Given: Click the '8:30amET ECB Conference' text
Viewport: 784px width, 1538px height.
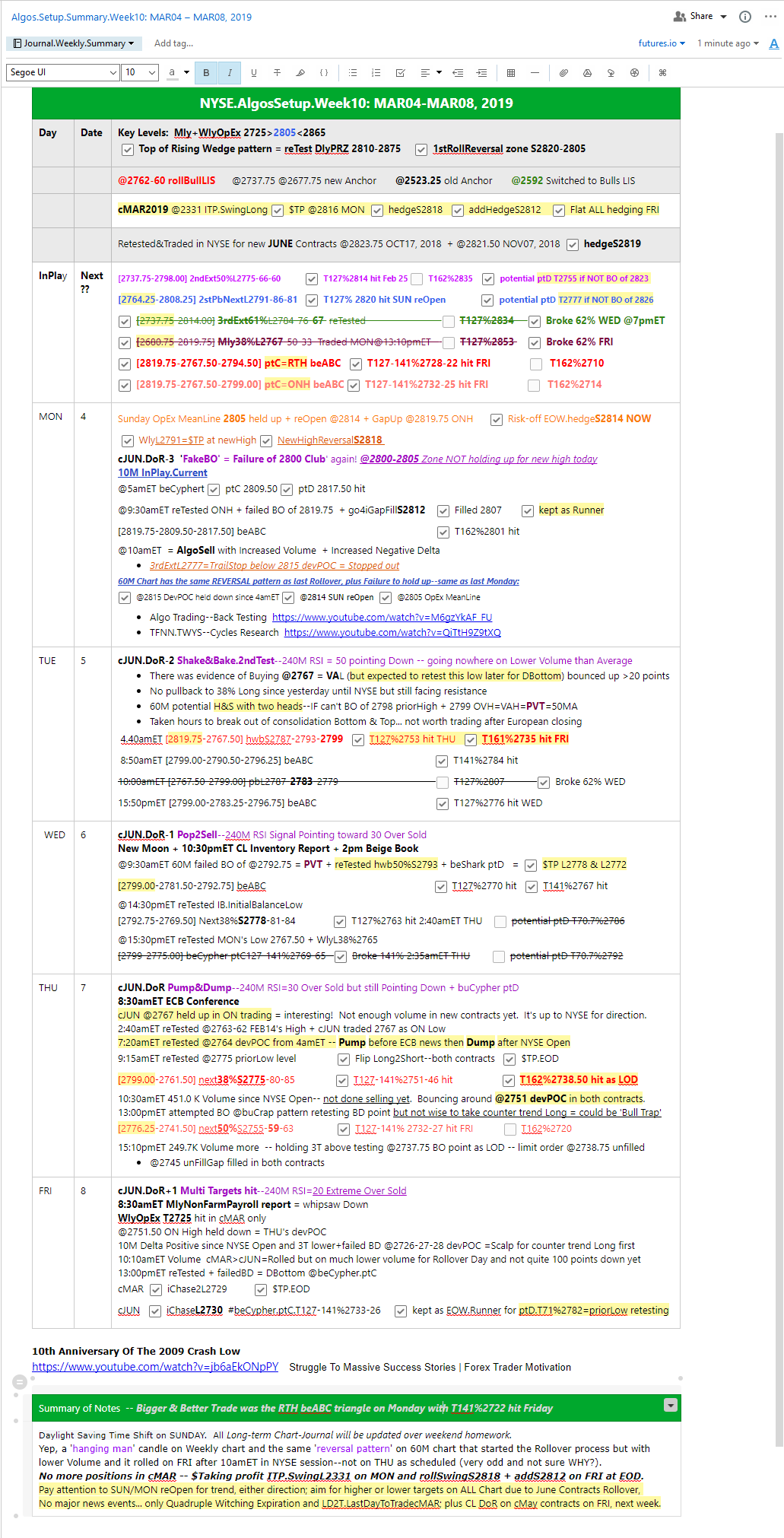Looking at the screenshot, I should pos(179,1001).
